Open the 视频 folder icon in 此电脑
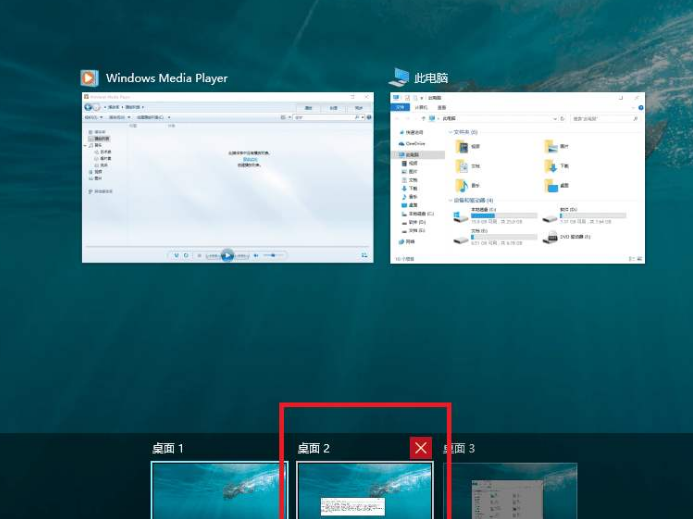 point(461,146)
